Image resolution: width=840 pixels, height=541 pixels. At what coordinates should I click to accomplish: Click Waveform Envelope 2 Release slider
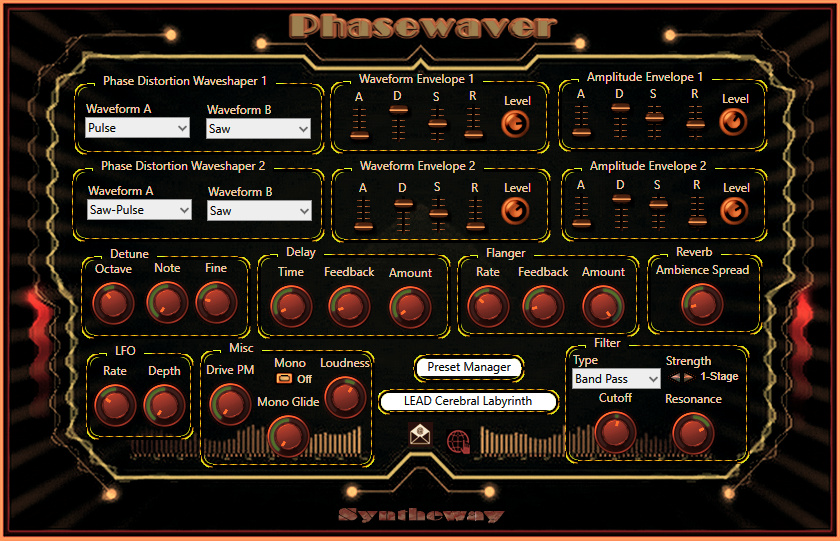pos(475,215)
